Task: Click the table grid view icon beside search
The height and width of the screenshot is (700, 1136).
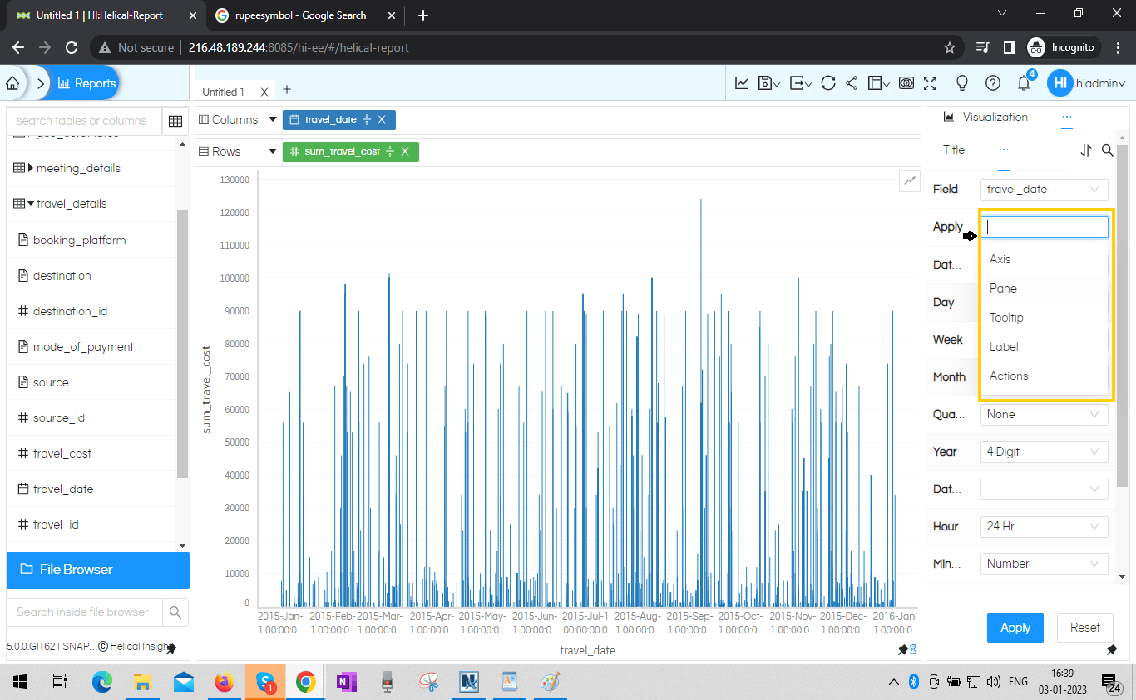Action: click(x=175, y=121)
